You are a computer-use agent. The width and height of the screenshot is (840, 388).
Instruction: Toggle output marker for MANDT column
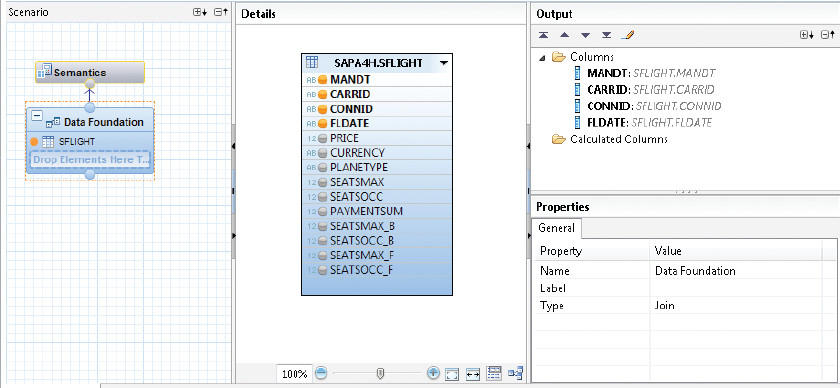(322, 80)
